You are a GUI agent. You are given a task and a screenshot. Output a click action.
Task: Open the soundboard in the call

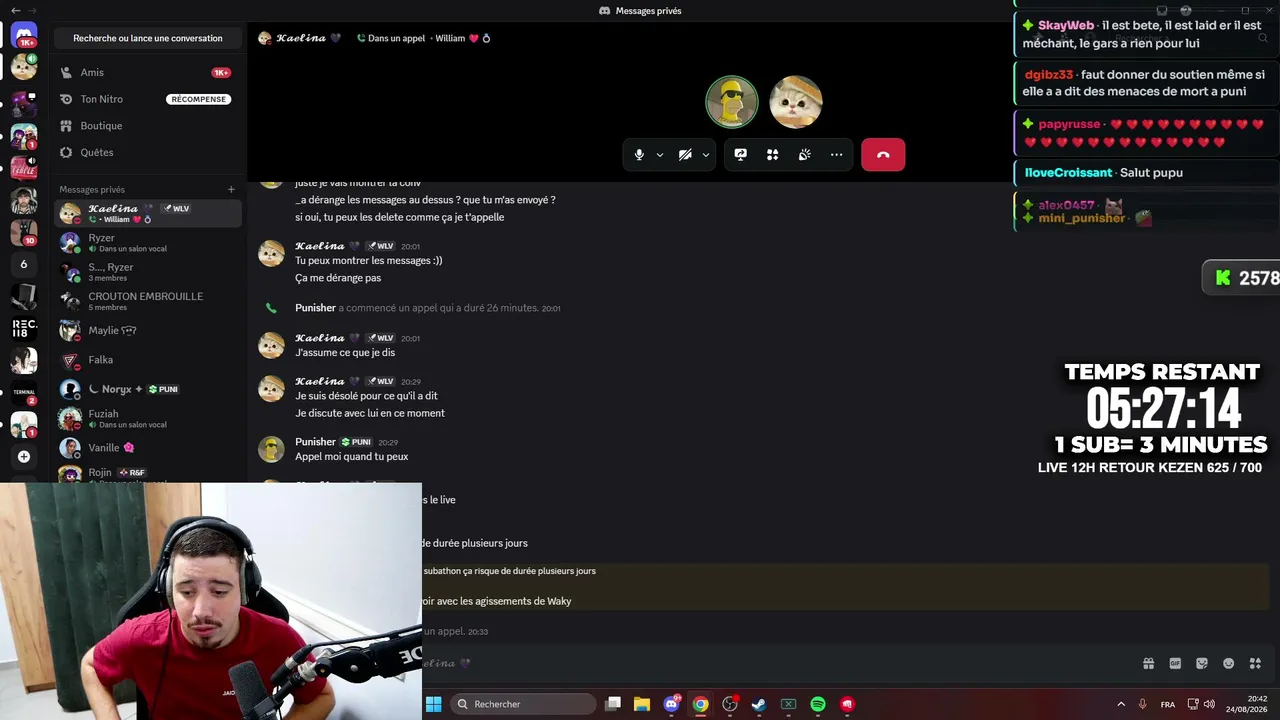[x=804, y=155]
